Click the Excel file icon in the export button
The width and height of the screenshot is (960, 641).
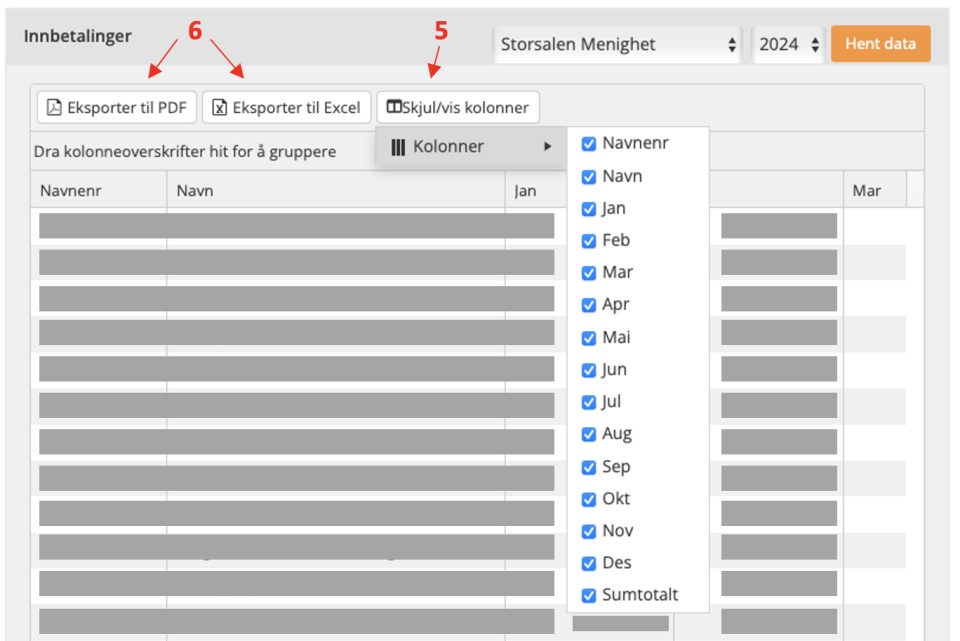(219, 108)
